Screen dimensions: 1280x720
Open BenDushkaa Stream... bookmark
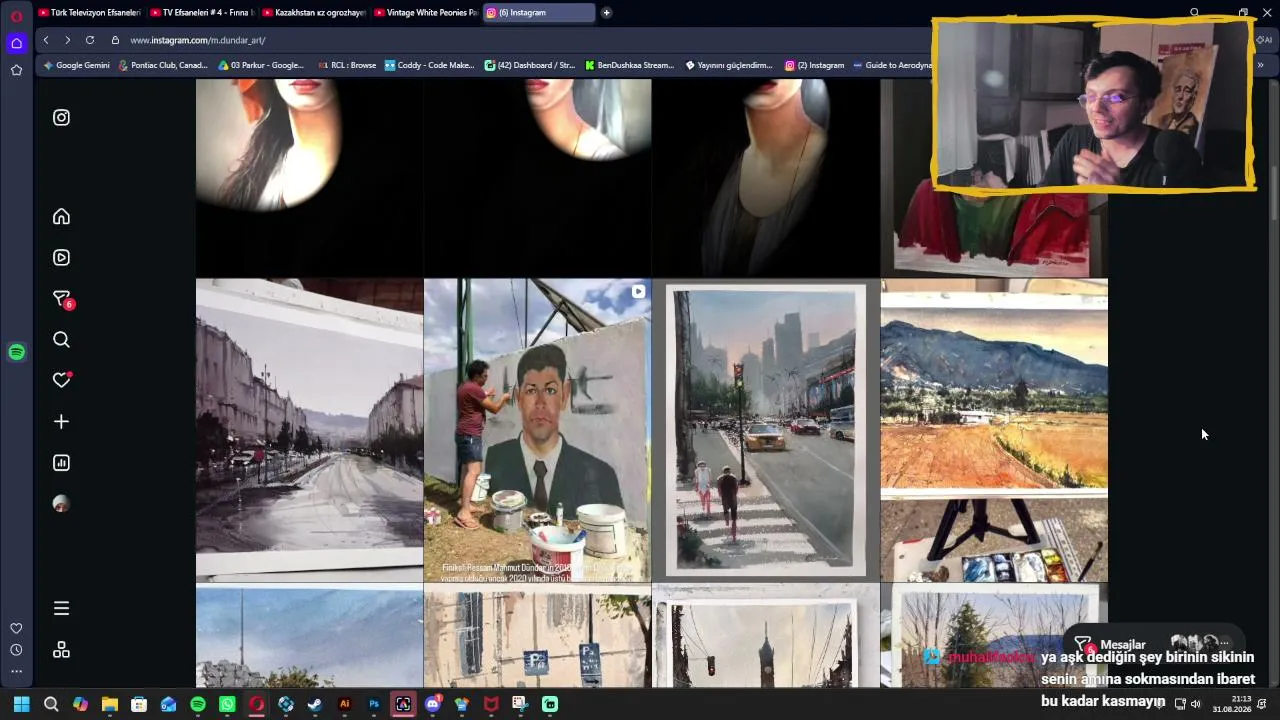click(630, 65)
